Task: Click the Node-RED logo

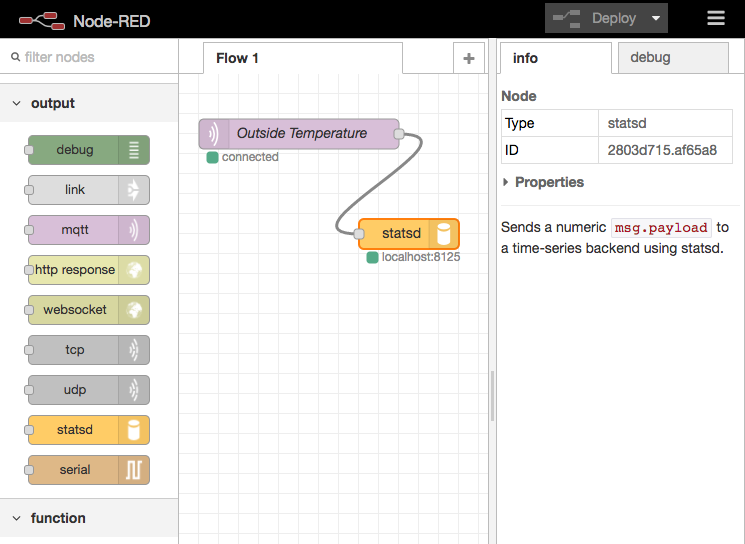Action: click(x=42, y=21)
